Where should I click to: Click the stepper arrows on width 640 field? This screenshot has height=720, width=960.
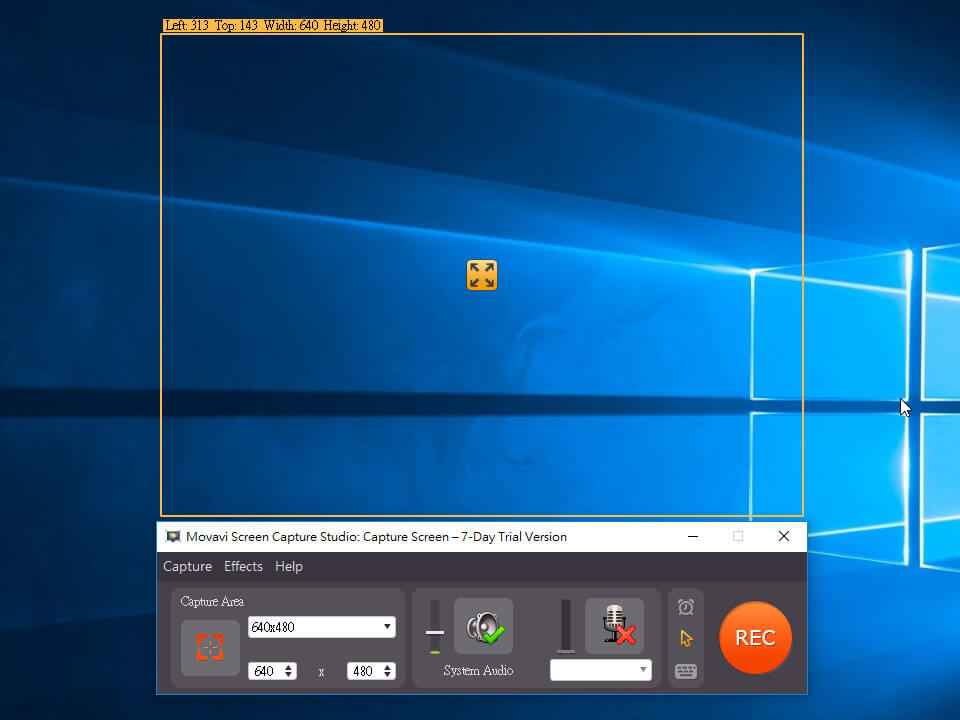(290, 671)
